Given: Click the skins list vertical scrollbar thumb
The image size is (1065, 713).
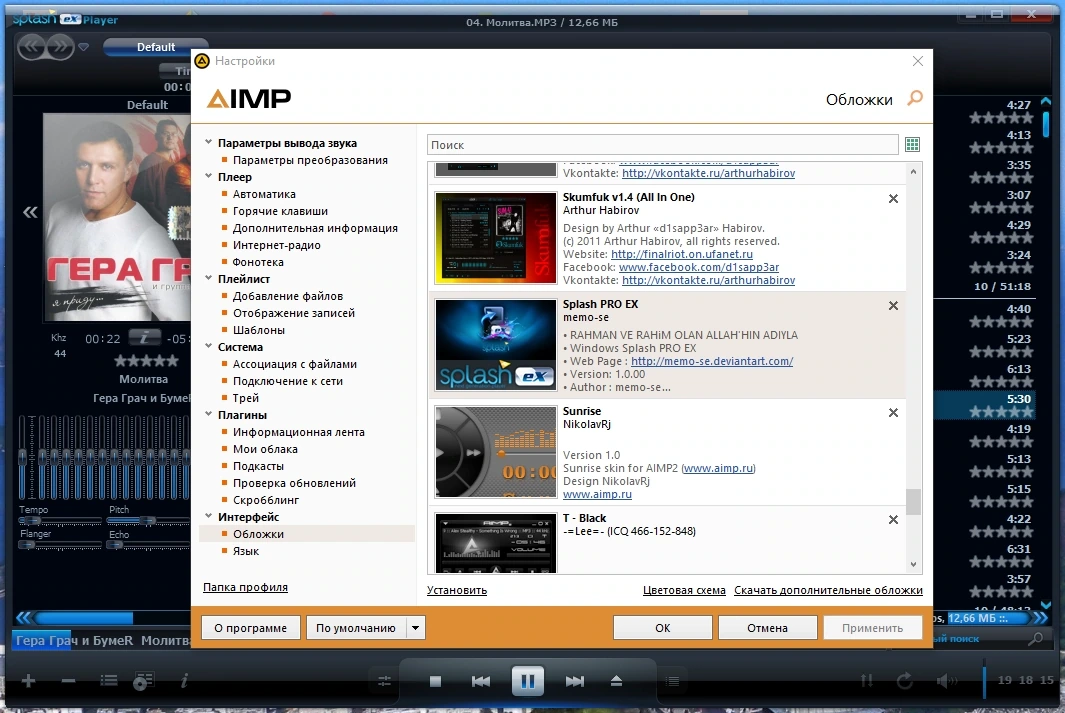Looking at the screenshot, I should [914, 502].
